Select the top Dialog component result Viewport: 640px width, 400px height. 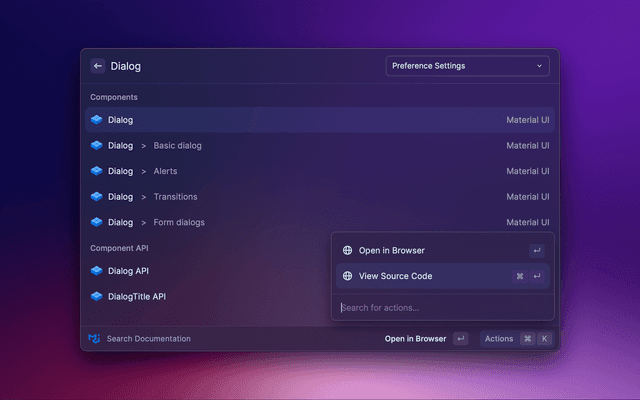click(x=320, y=120)
